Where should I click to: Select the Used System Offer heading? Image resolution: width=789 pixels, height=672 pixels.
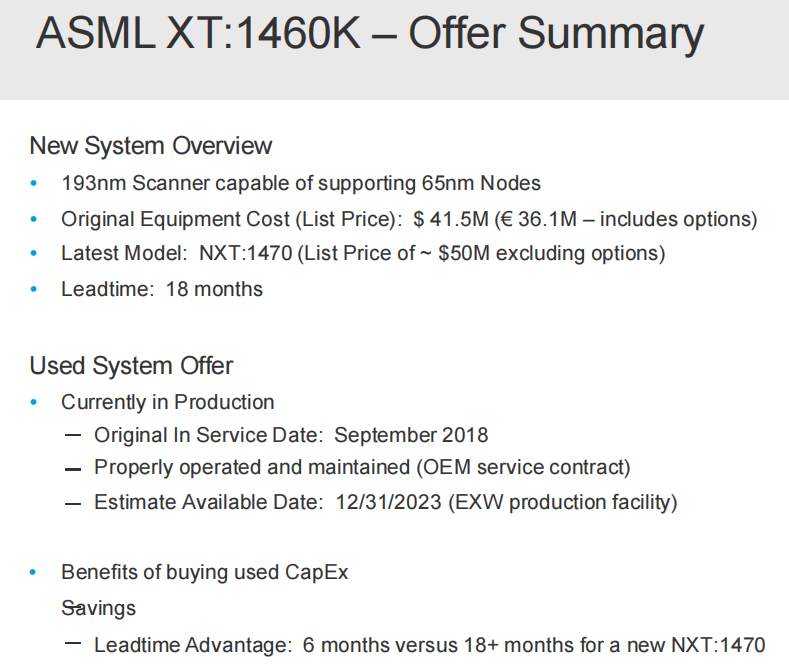131,366
